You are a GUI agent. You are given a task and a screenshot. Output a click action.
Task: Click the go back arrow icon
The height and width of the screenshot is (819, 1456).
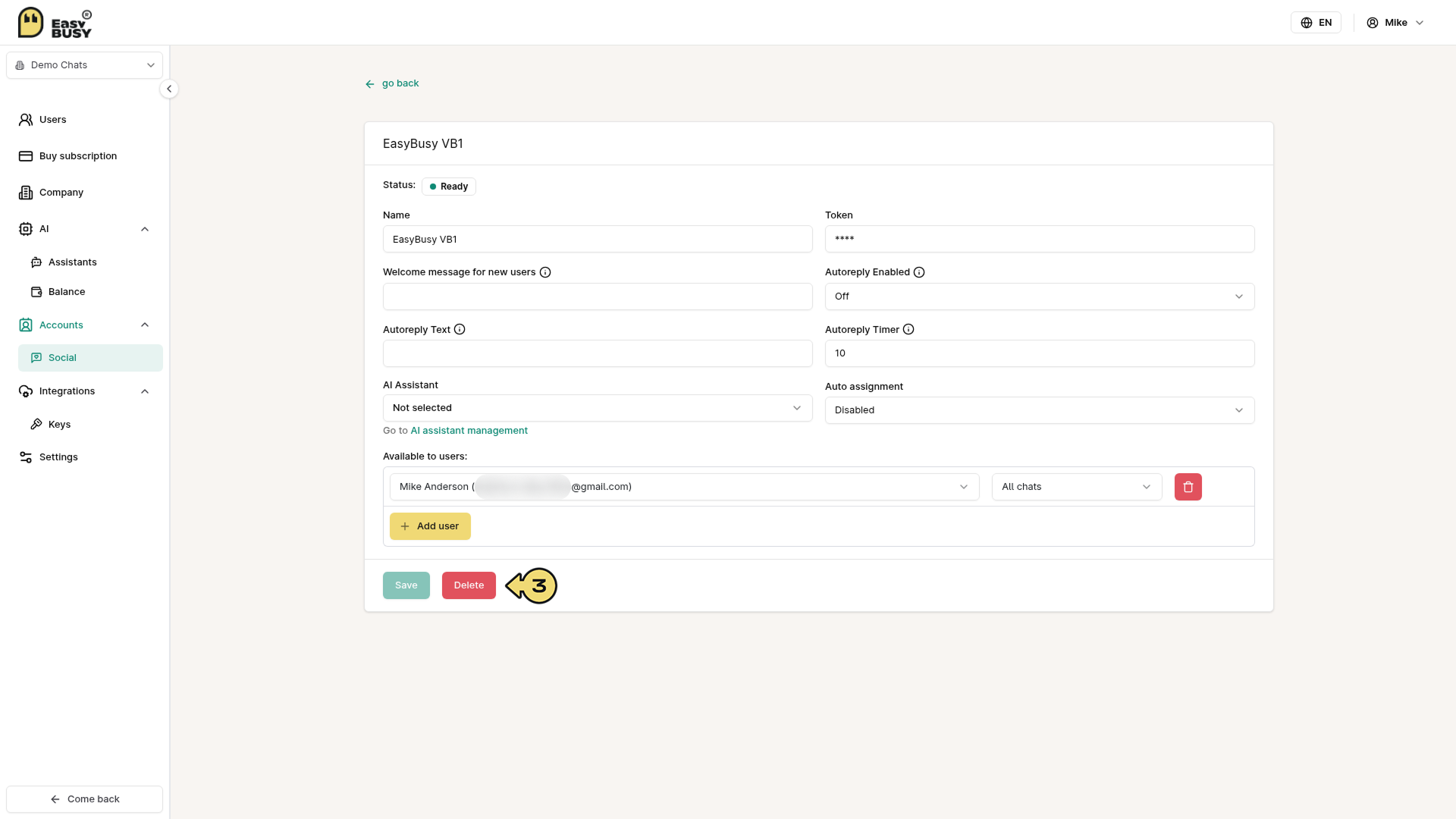pyautogui.click(x=370, y=84)
